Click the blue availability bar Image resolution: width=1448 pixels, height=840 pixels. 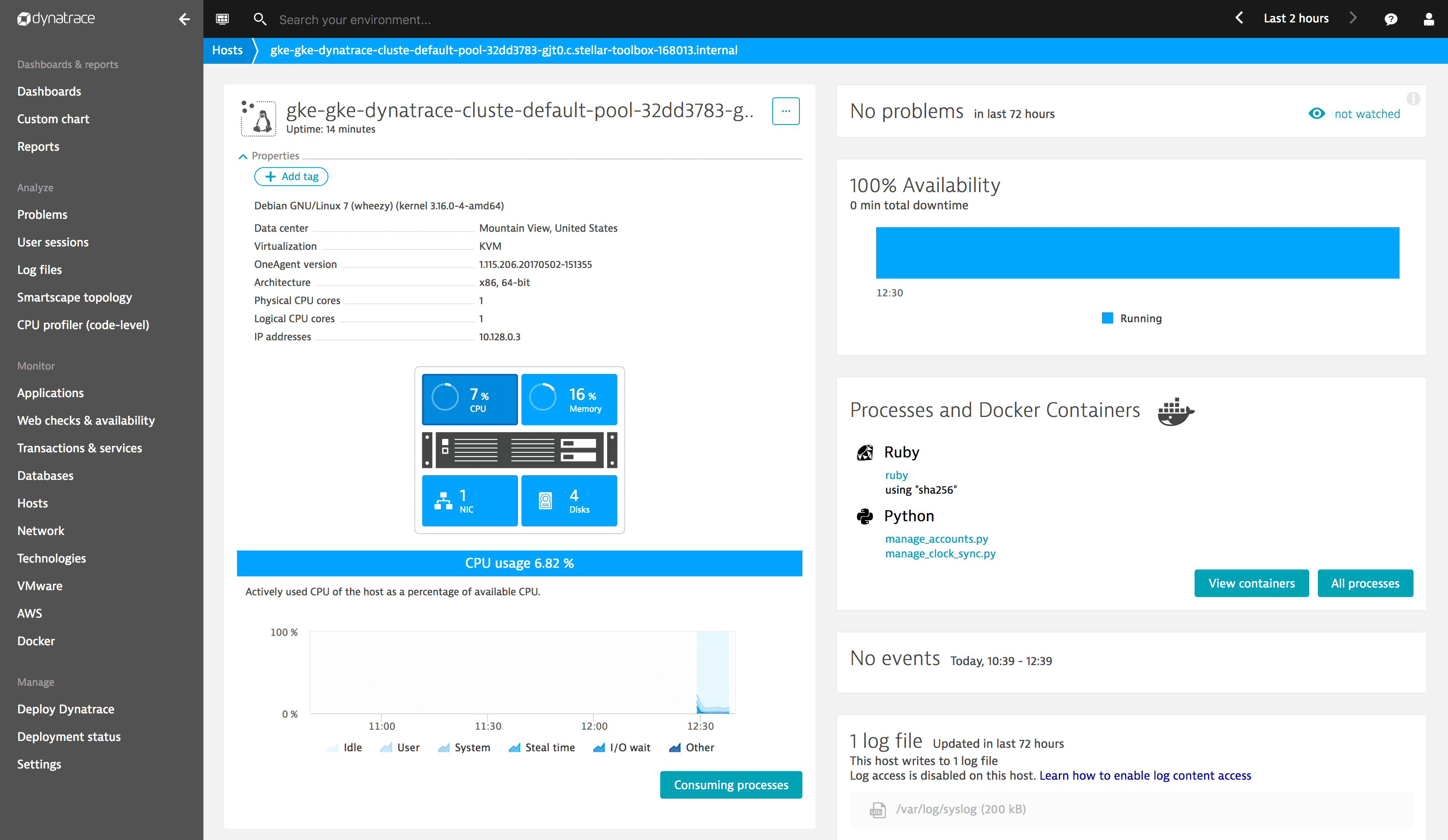1137,253
